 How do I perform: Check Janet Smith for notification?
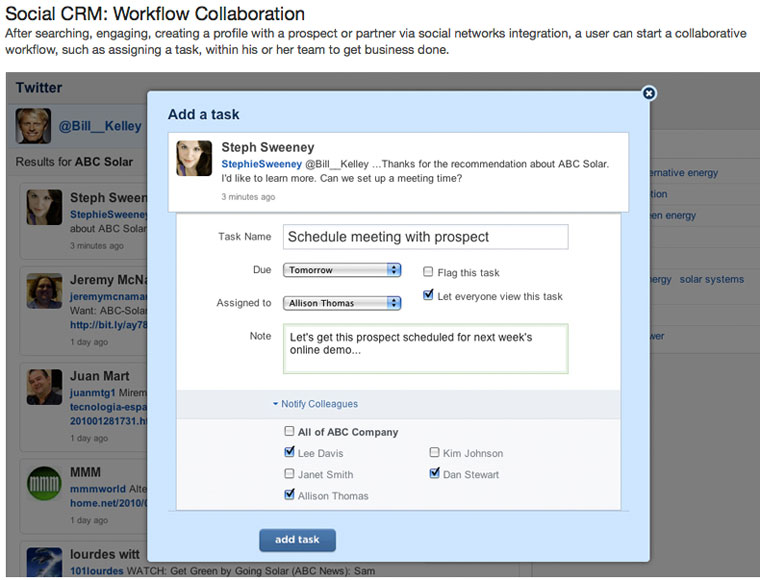pos(289,473)
